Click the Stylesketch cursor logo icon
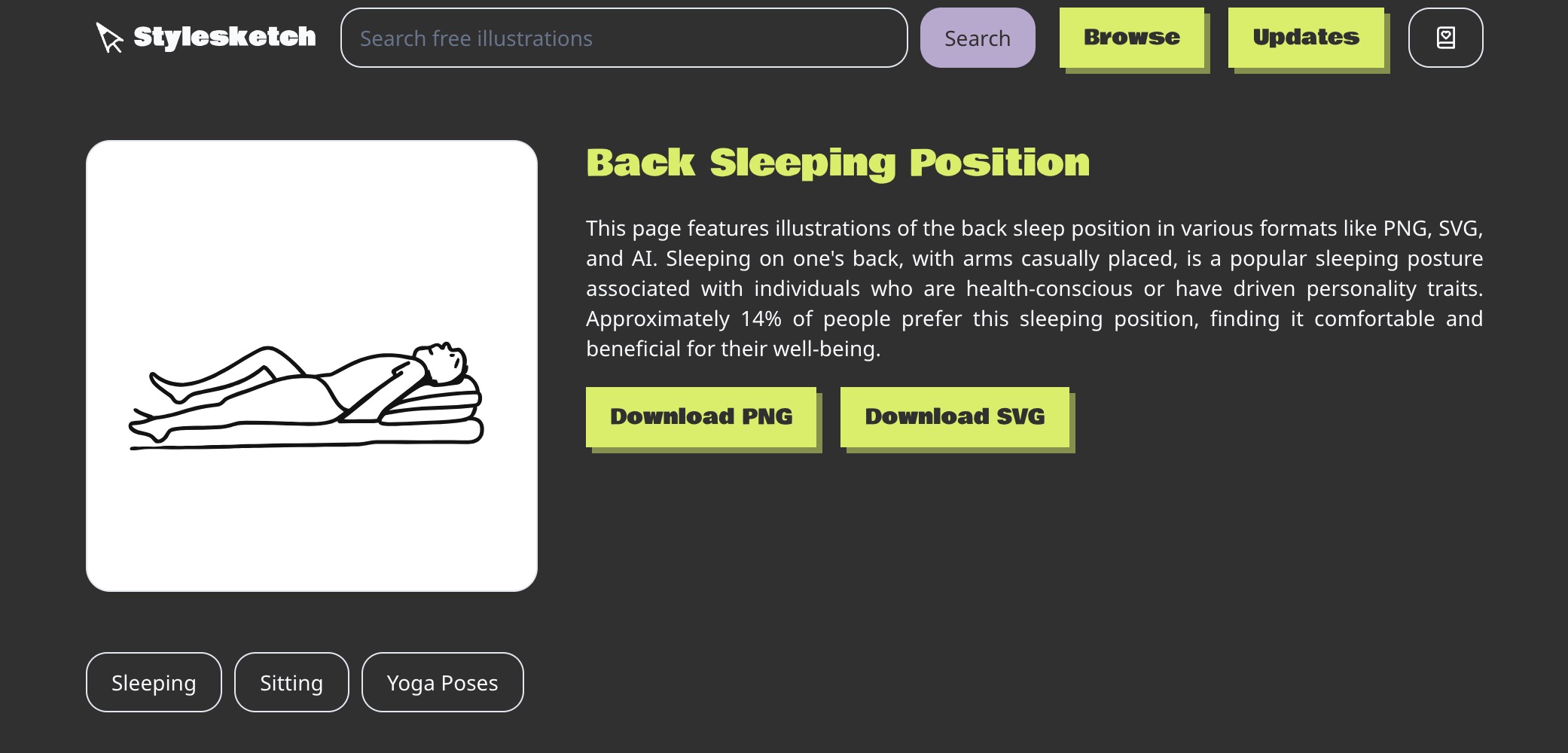This screenshot has height=753, width=1568. [x=109, y=38]
